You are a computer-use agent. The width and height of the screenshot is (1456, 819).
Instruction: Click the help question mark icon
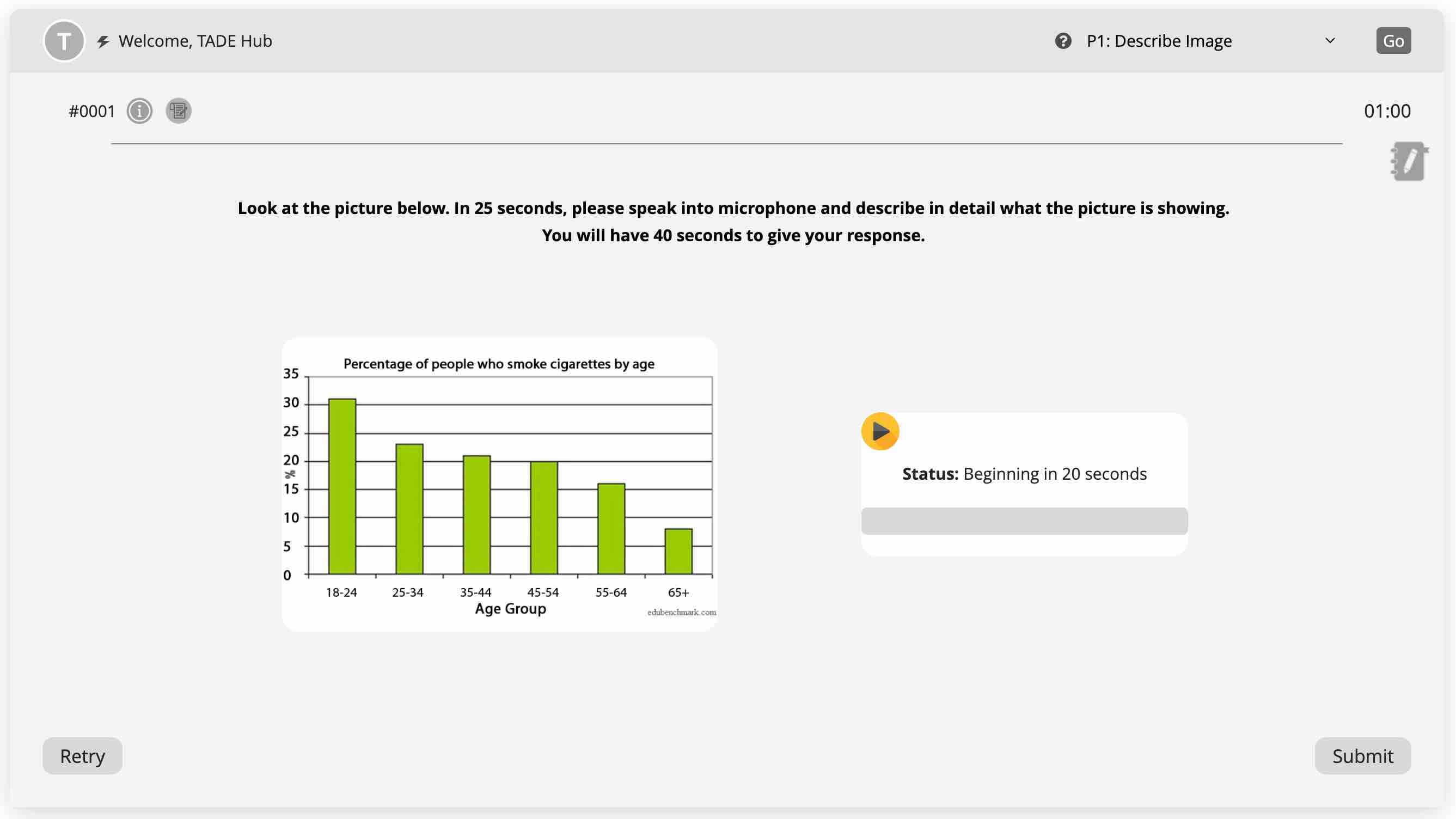pos(1062,40)
